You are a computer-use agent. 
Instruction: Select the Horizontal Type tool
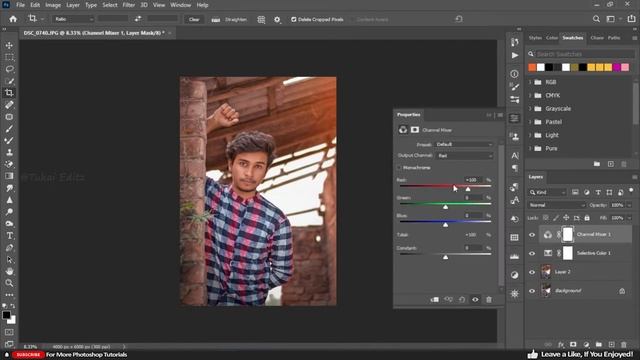9,236
